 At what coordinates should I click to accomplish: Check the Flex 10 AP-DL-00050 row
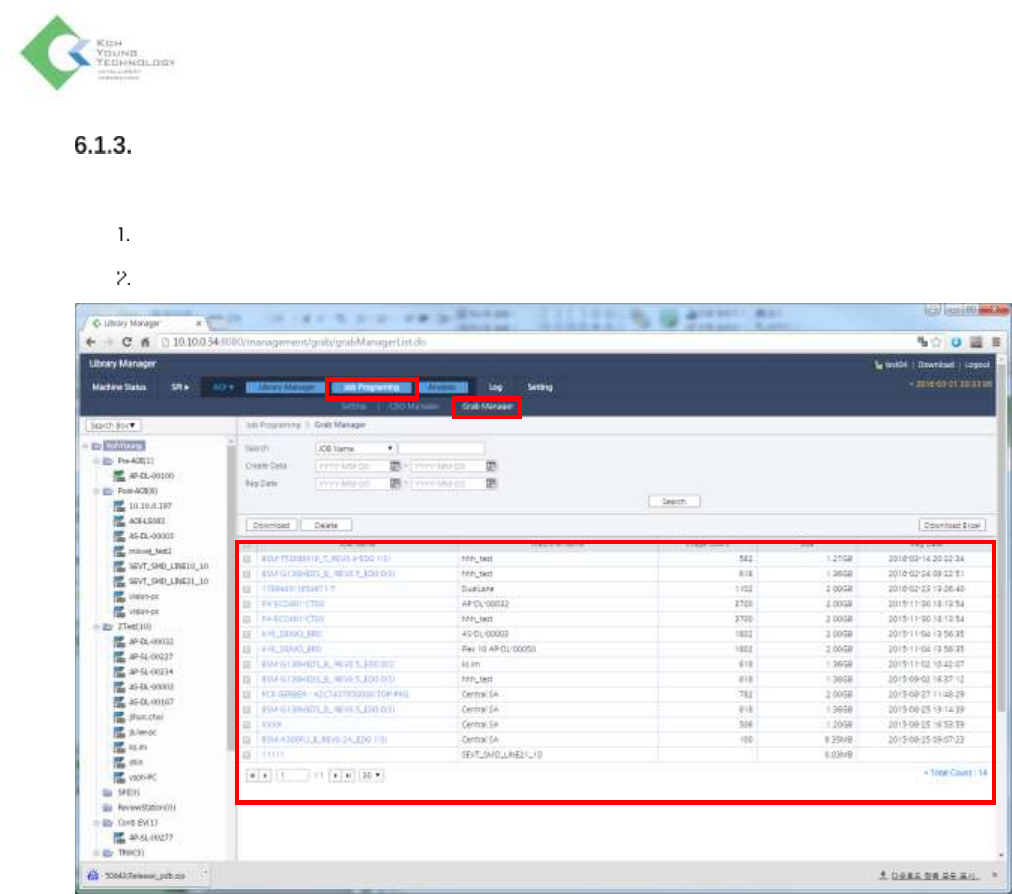[247, 649]
